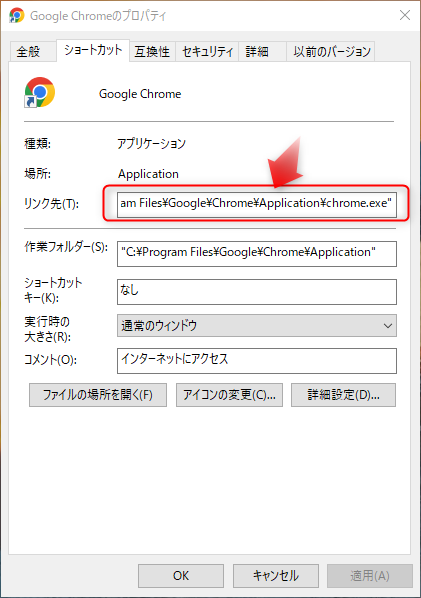Click the dropdown chevron next to 通常のウィンドウ
The height and width of the screenshot is (598, 421).
coord(387,326)
